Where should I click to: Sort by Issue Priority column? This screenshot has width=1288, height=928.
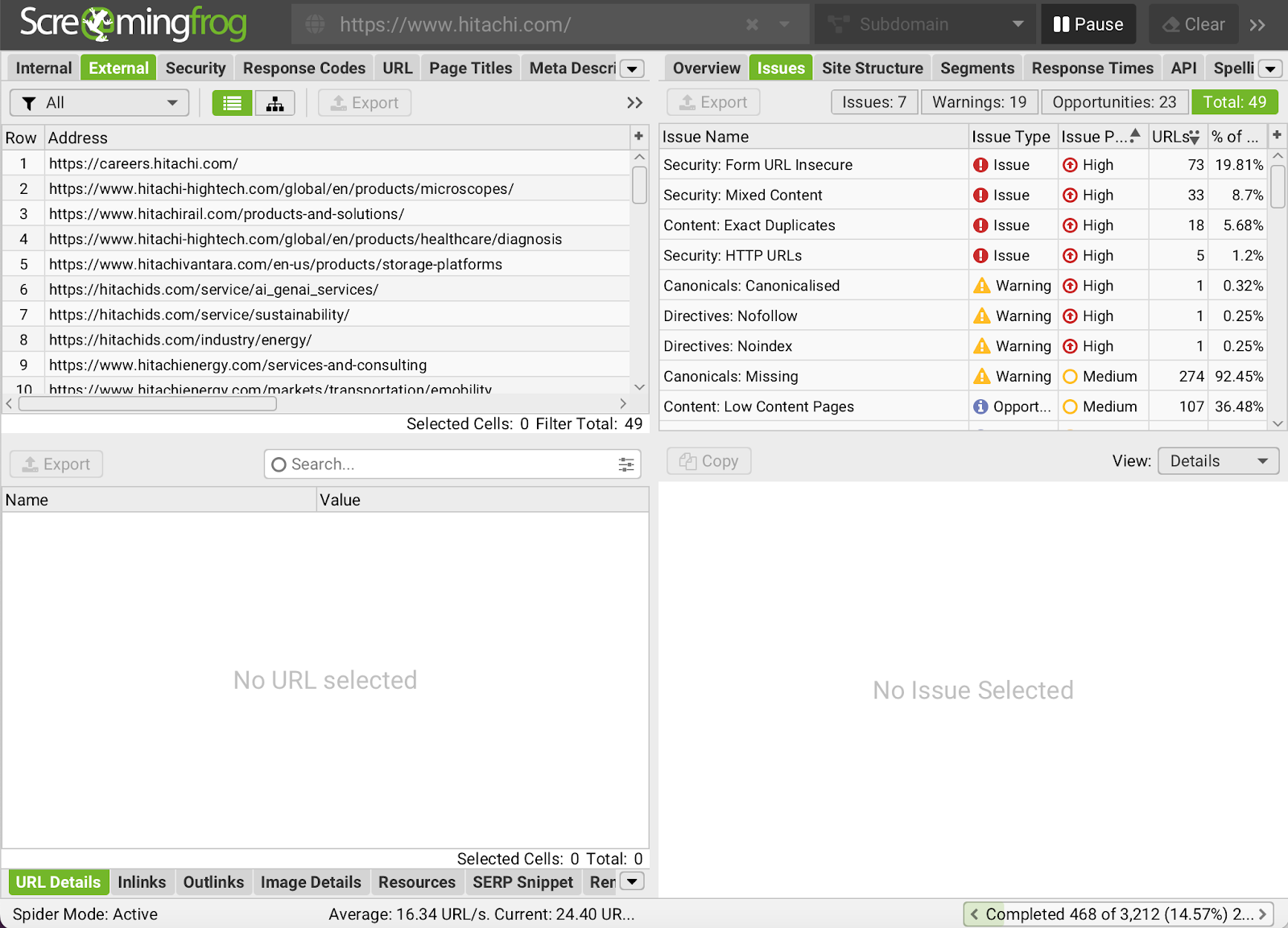[1101, 137]
